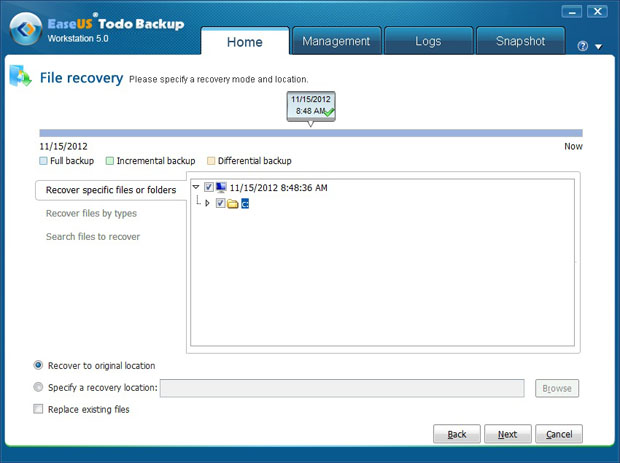Viewport: 620px width, 463px height.
Task: Click the 11/15/2012 8:48 AM timeline marker
Action: (310, 105)
